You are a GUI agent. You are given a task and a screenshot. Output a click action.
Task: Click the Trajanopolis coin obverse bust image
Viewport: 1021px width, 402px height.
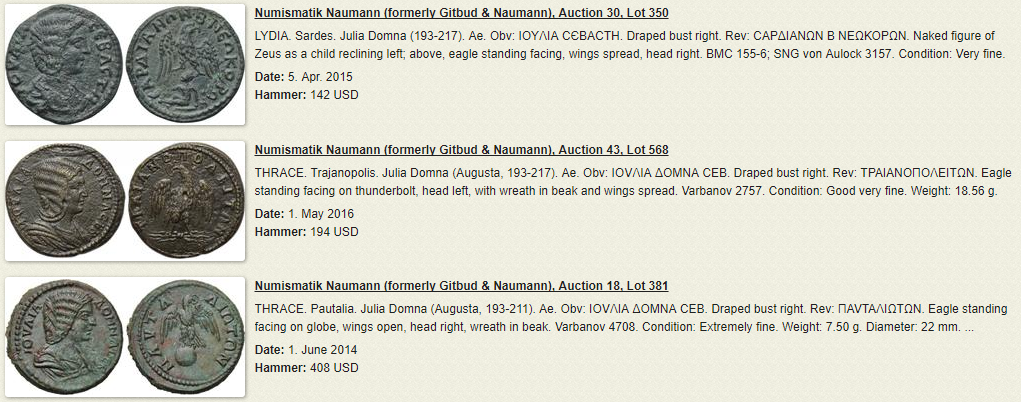(65, 201)
